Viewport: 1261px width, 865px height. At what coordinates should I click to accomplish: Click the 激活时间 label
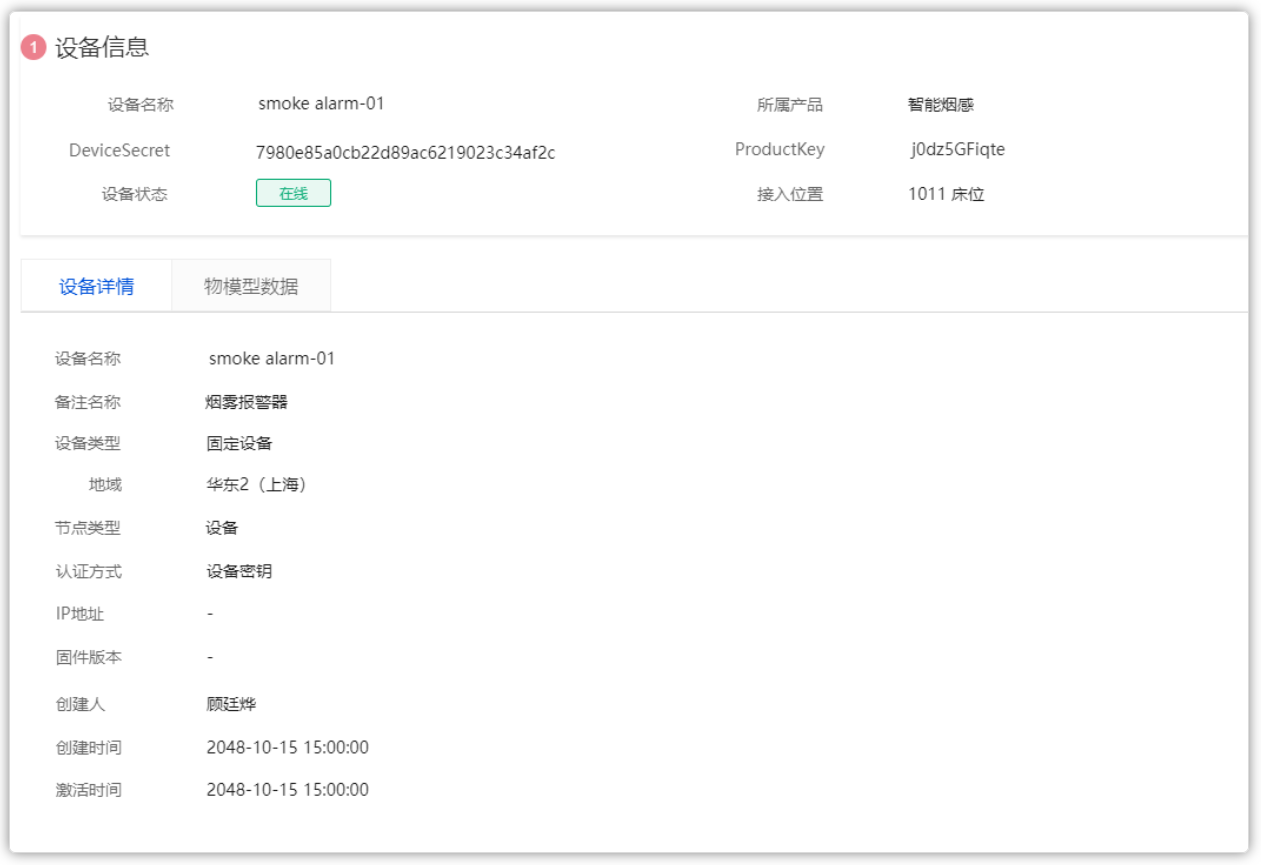(x=88, y=790)
